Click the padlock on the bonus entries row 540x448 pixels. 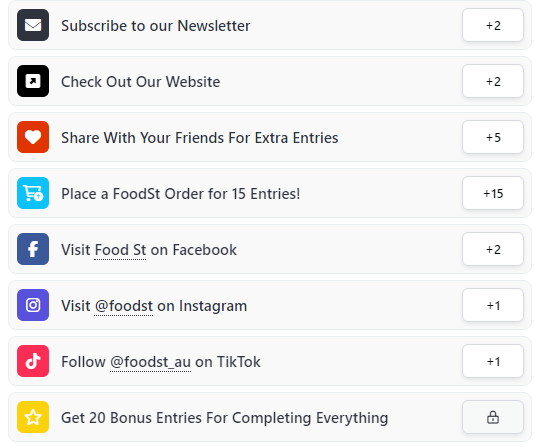point(493,417)
